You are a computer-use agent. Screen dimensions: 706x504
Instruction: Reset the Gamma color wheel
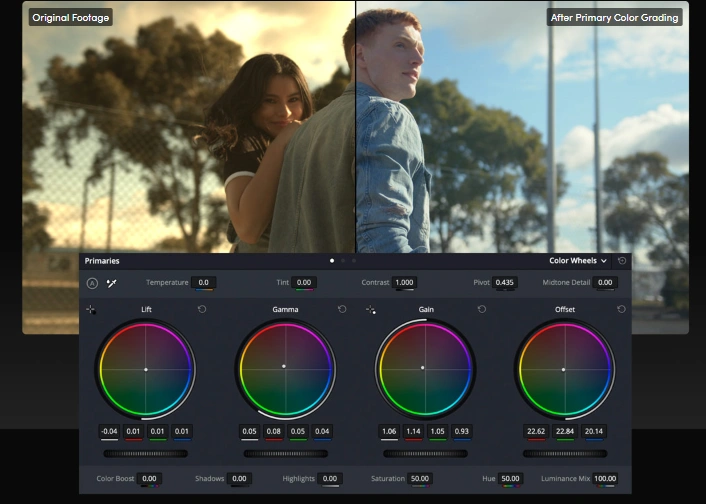tap(342, 309)
